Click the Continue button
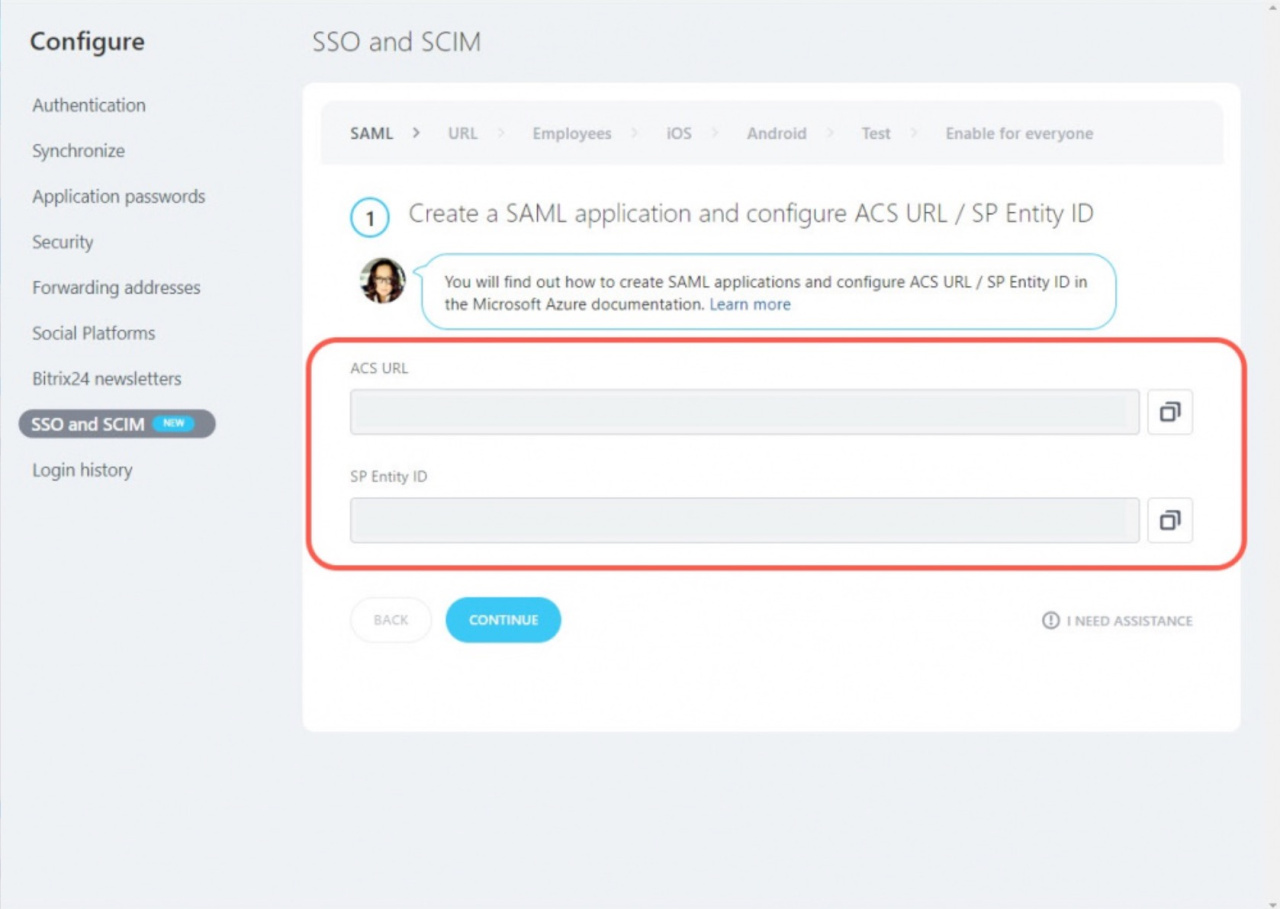The image size is (1280, 909). [x=503, y=620]
